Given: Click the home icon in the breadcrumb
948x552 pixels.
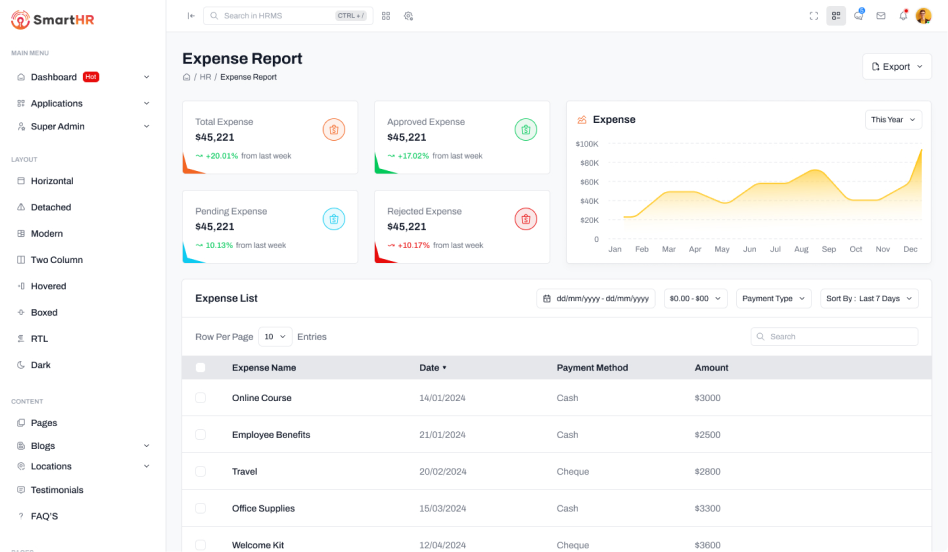Looking at the screenshot, I should click(187, 77).
